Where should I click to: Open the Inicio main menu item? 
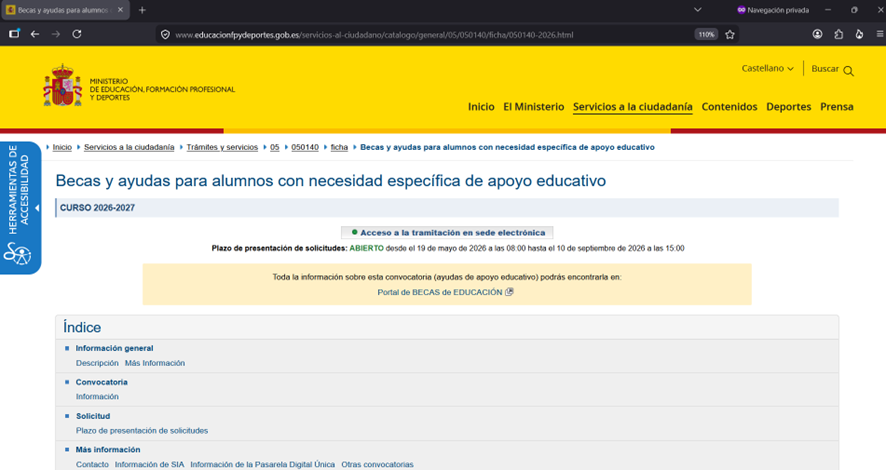[x=481, y=107]
